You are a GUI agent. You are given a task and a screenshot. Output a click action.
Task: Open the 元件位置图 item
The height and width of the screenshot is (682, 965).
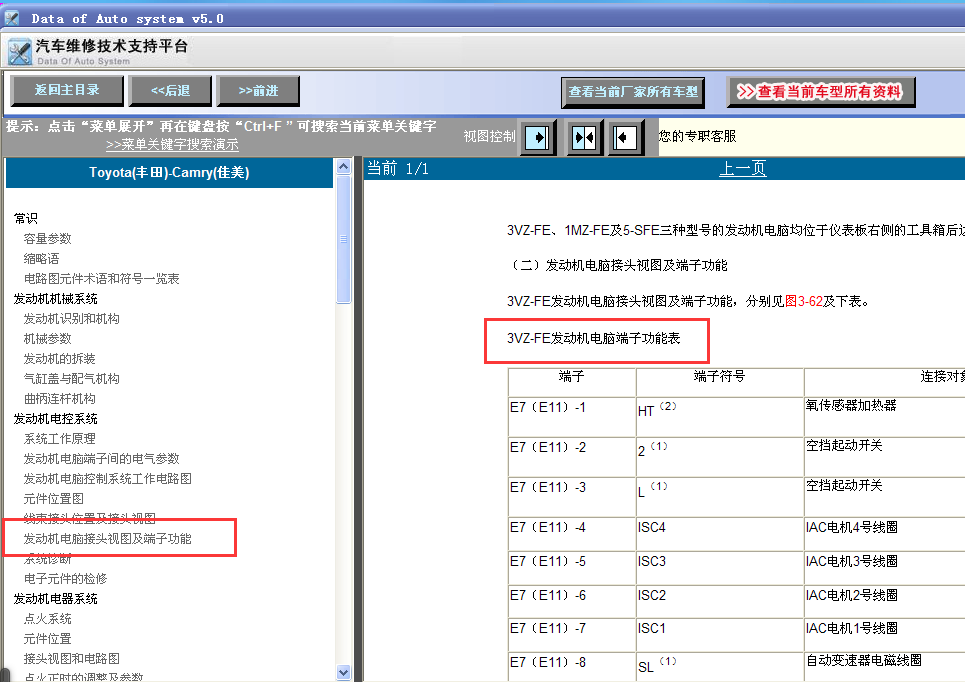[54, 499]
